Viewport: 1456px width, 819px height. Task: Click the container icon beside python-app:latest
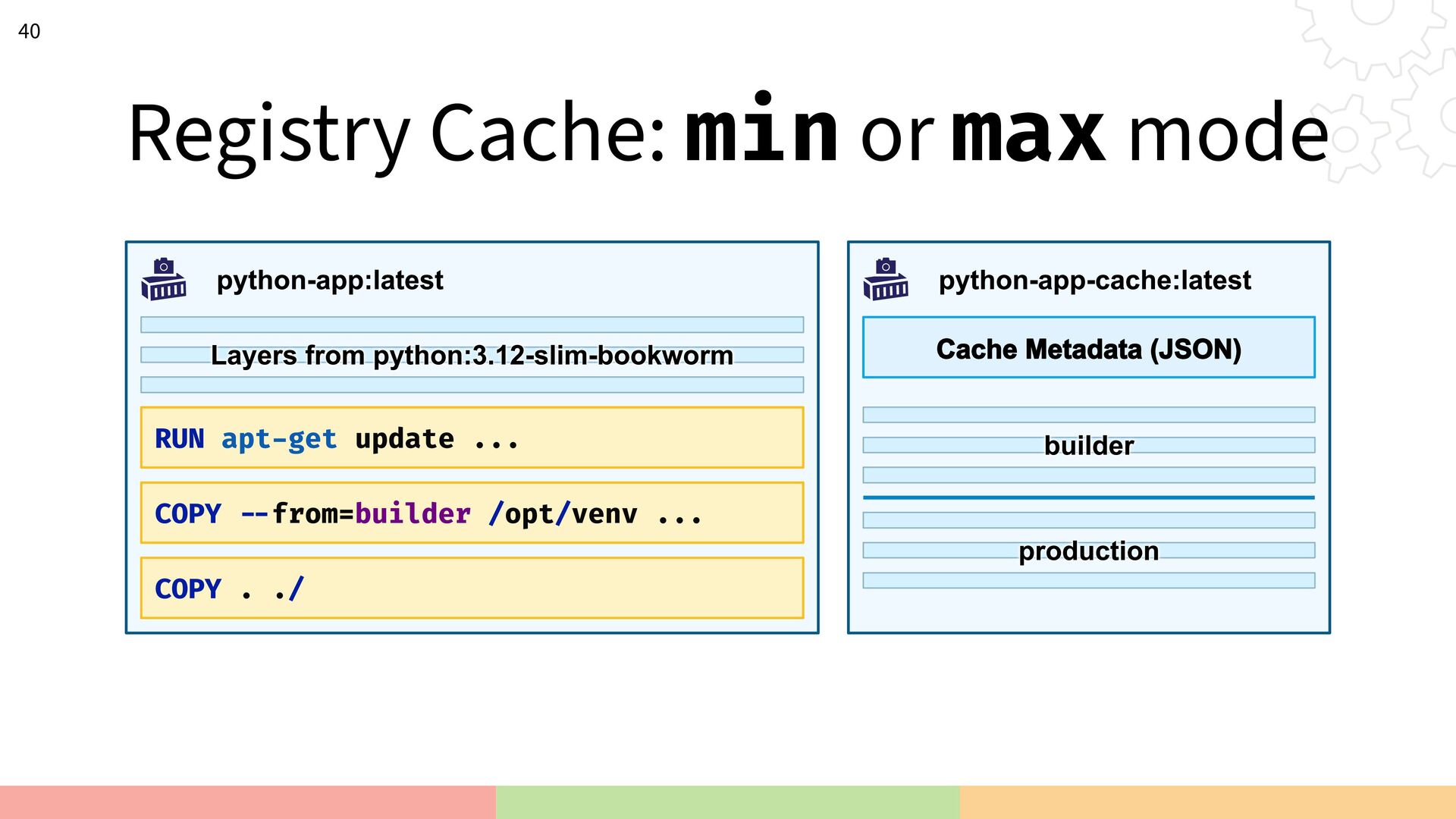coord(164,280)
